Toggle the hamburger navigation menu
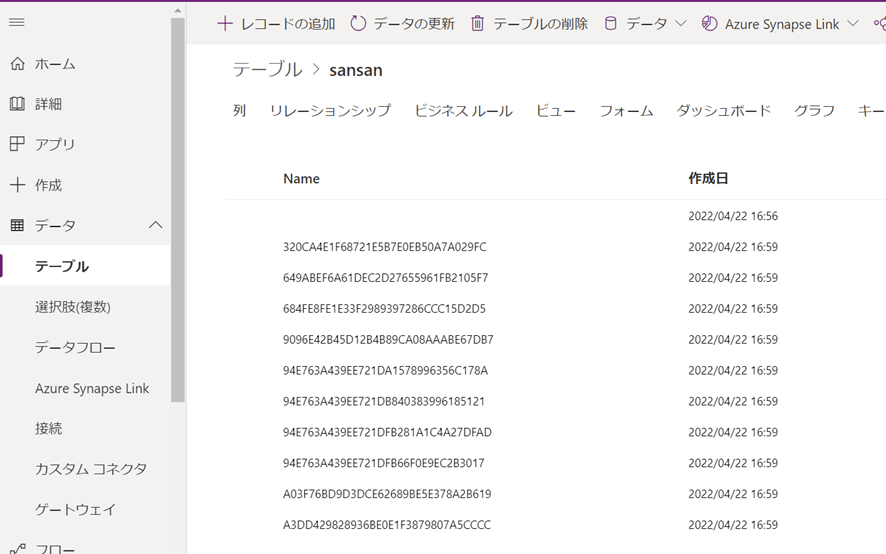The width and height of the screenshot is (886, 554). point(17,23)
